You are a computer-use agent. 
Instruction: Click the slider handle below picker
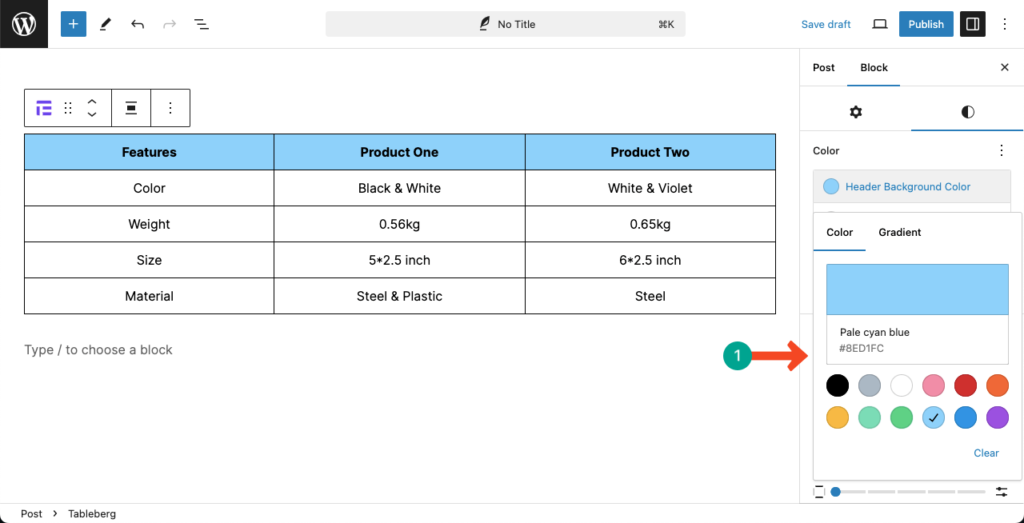pos(835,492)
